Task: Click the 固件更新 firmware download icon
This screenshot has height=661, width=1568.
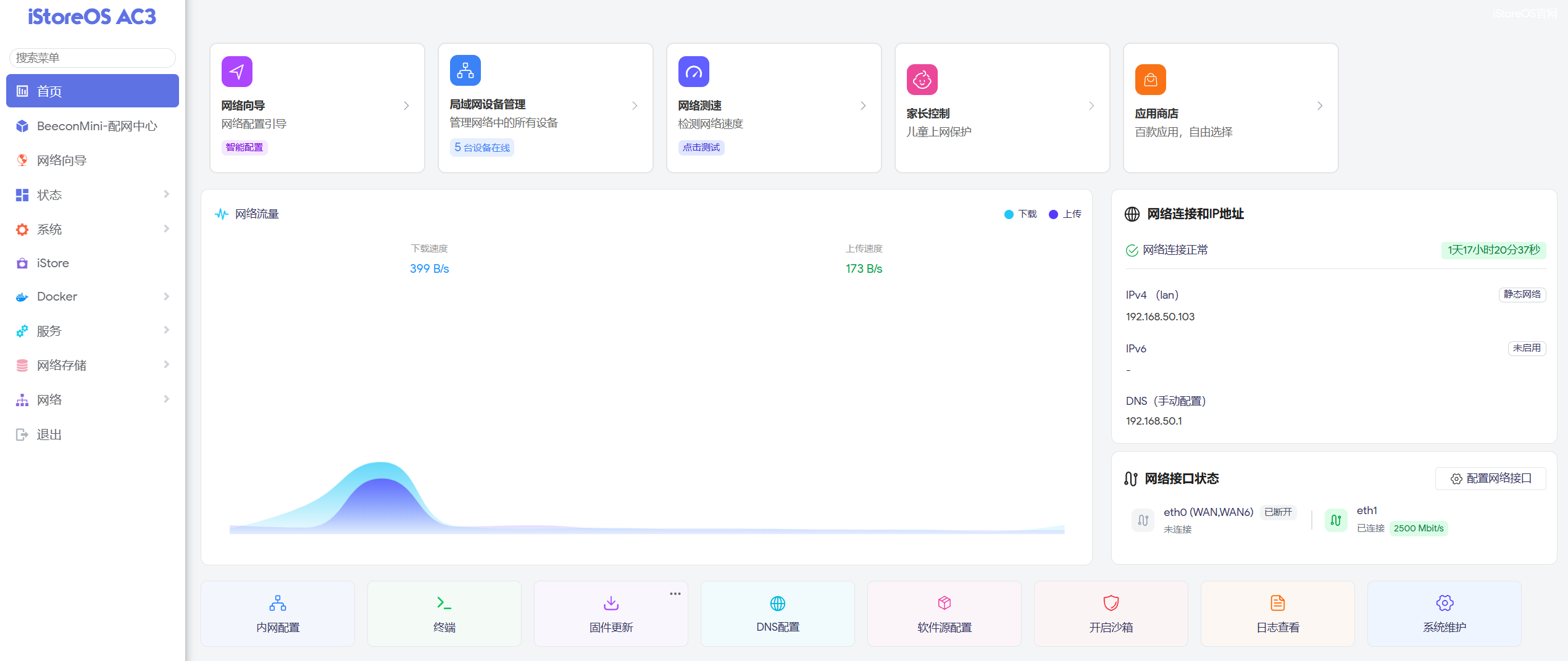Action: [611, 603]
